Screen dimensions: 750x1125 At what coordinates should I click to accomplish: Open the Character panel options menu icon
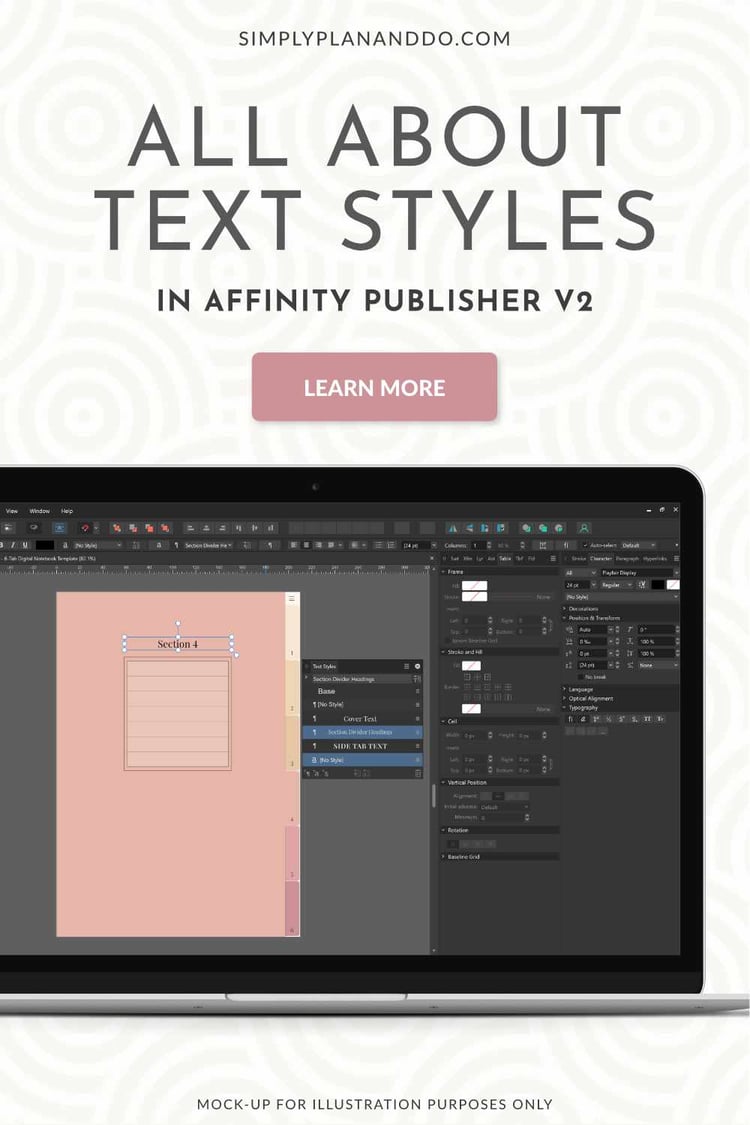tap(676, 558)
